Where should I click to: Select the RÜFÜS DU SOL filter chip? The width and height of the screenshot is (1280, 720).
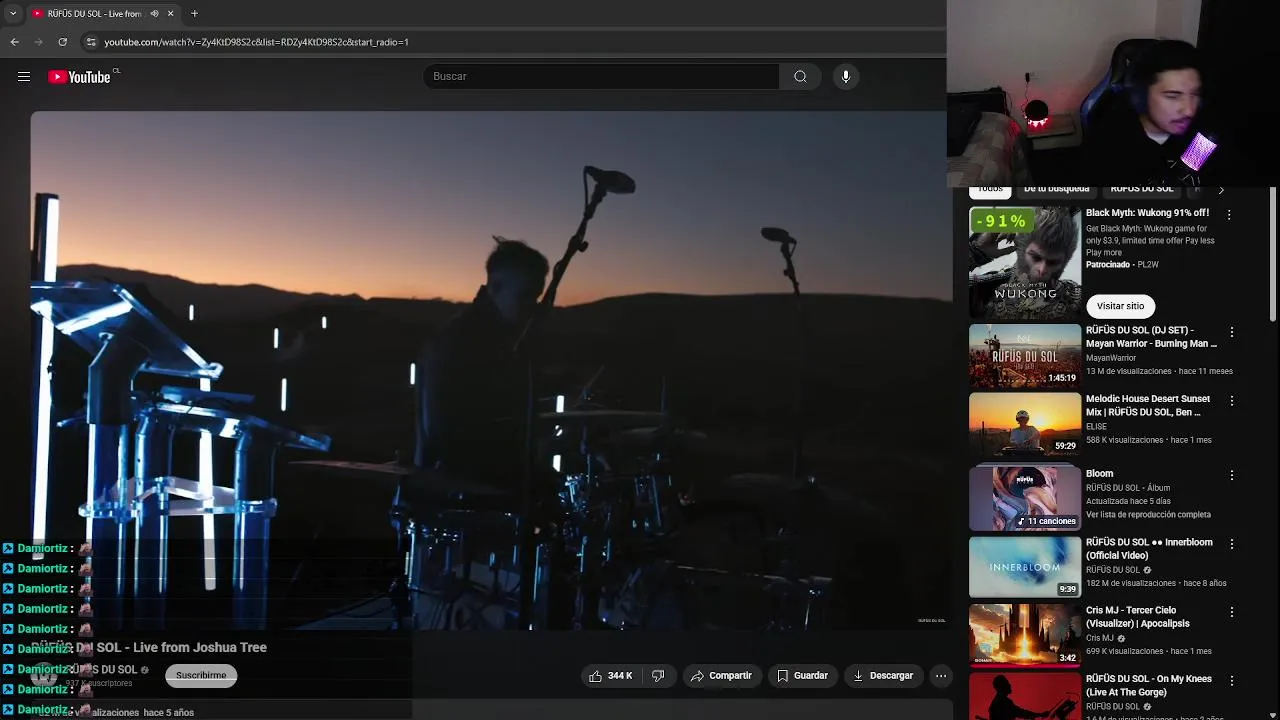(1142, 189)
